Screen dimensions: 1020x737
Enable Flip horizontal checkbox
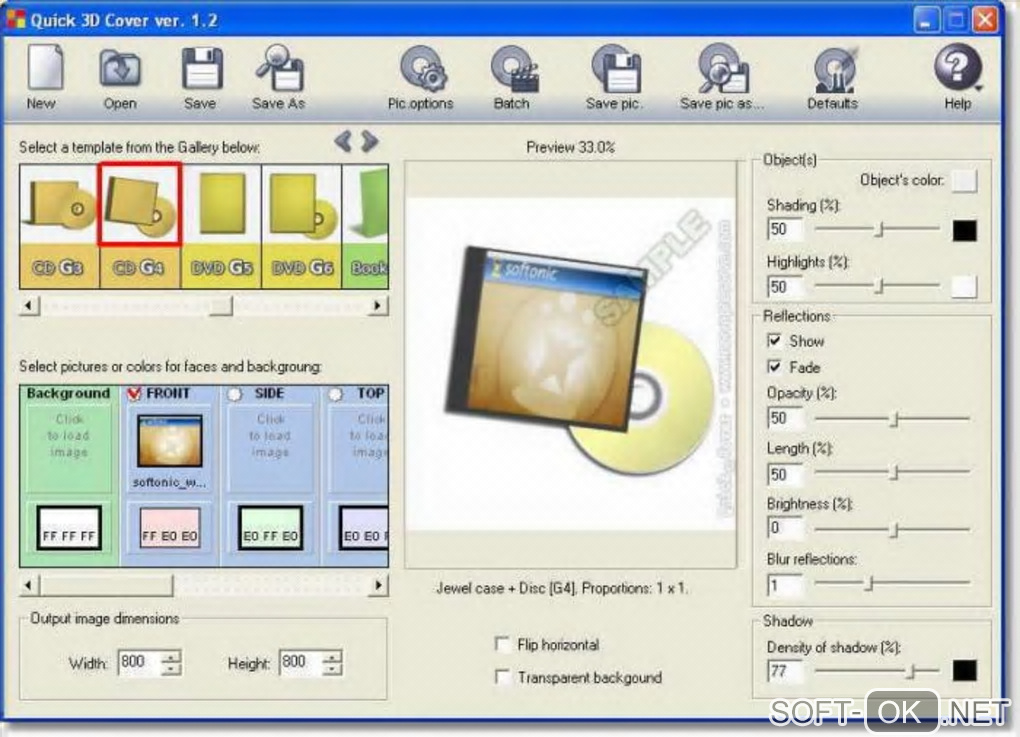point(502,644)
